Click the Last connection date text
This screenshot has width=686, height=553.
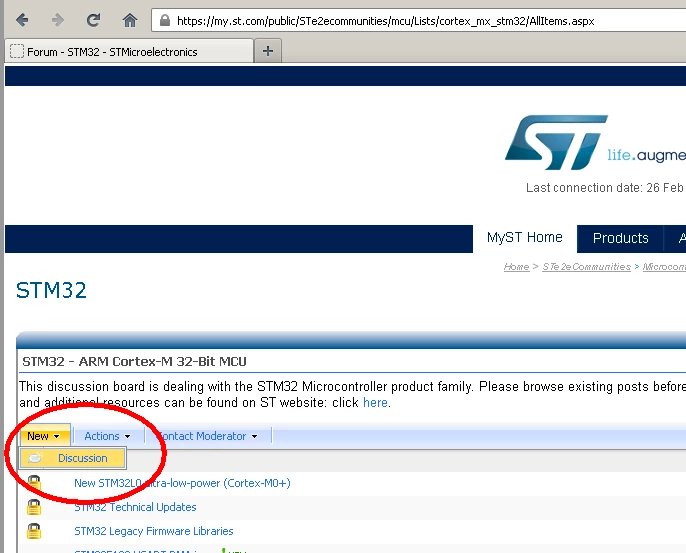pos(606,188)
